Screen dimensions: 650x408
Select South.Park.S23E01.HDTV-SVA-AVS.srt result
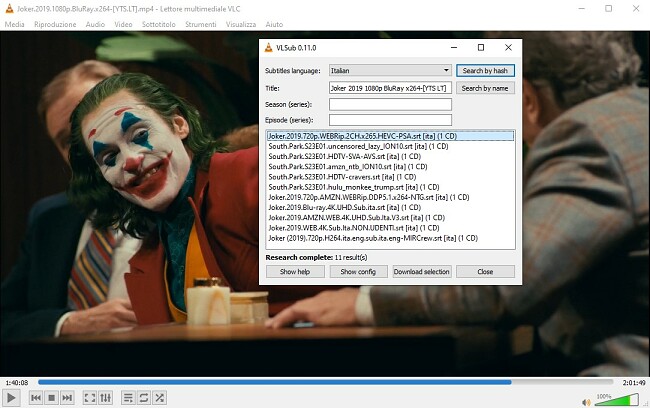tap(390, 156)
